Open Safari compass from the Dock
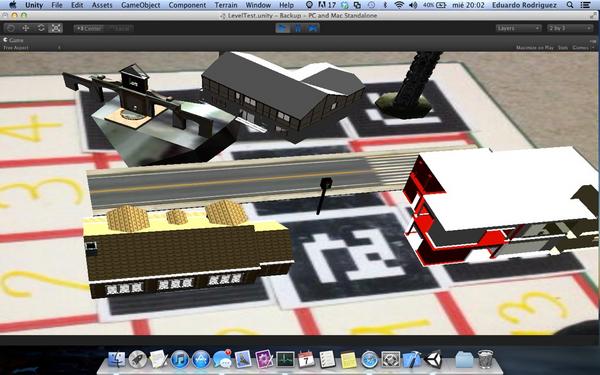The image size is (600, 375). (x=370, y=360)
